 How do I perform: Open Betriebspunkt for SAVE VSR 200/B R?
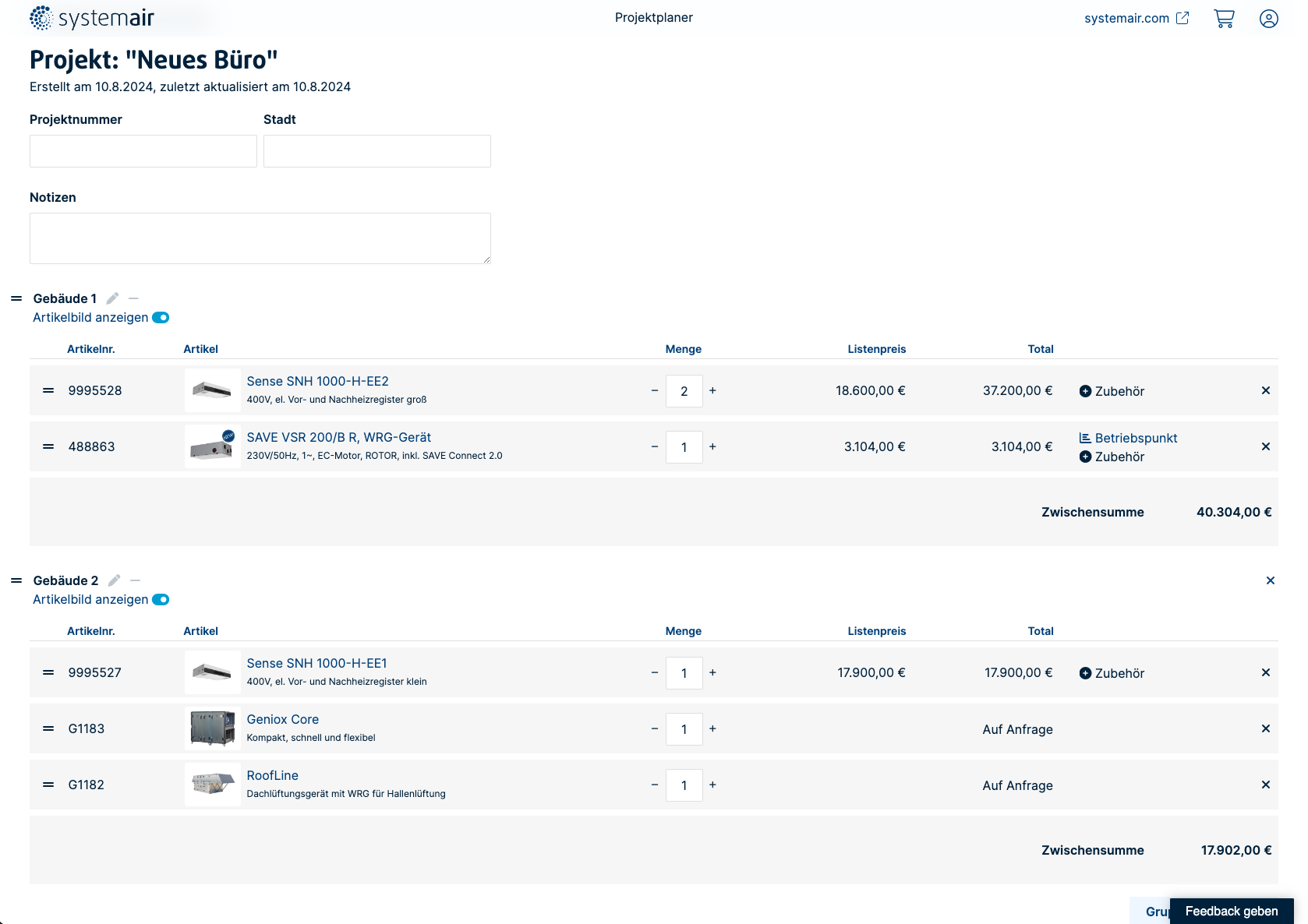coord(1128,438)
